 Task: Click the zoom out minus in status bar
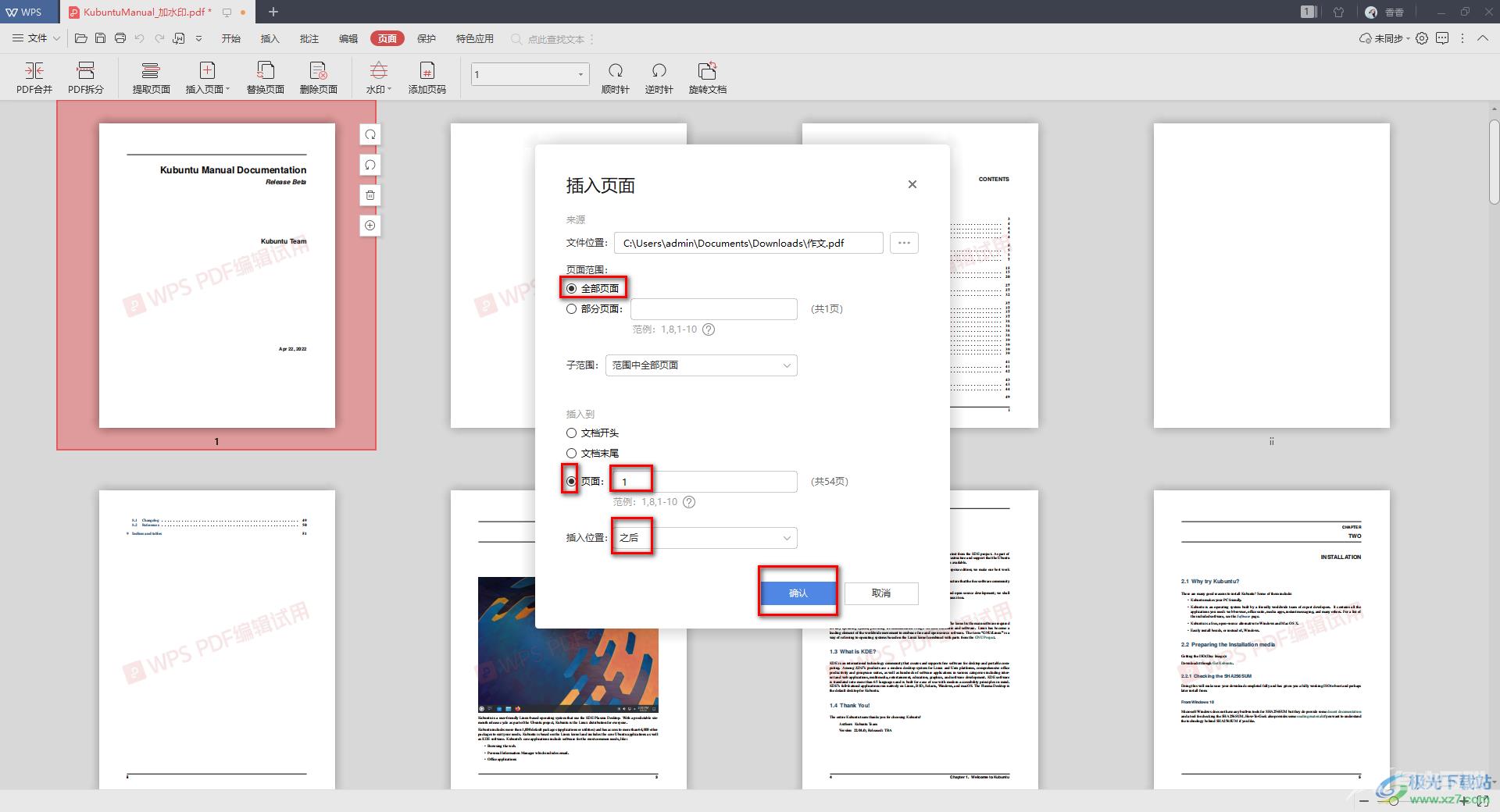[x=1364, y=802]
